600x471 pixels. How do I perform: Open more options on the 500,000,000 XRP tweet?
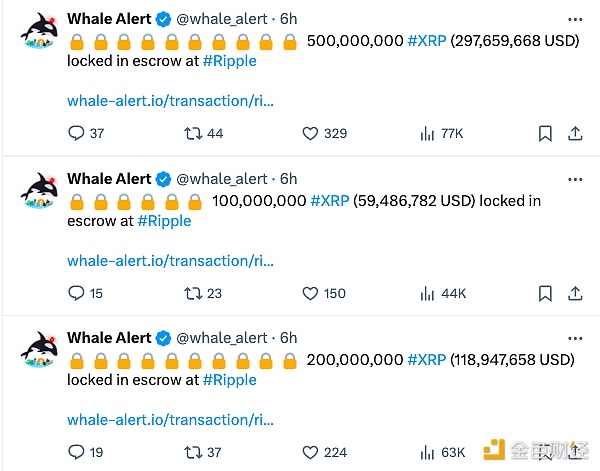click(575, 19)
